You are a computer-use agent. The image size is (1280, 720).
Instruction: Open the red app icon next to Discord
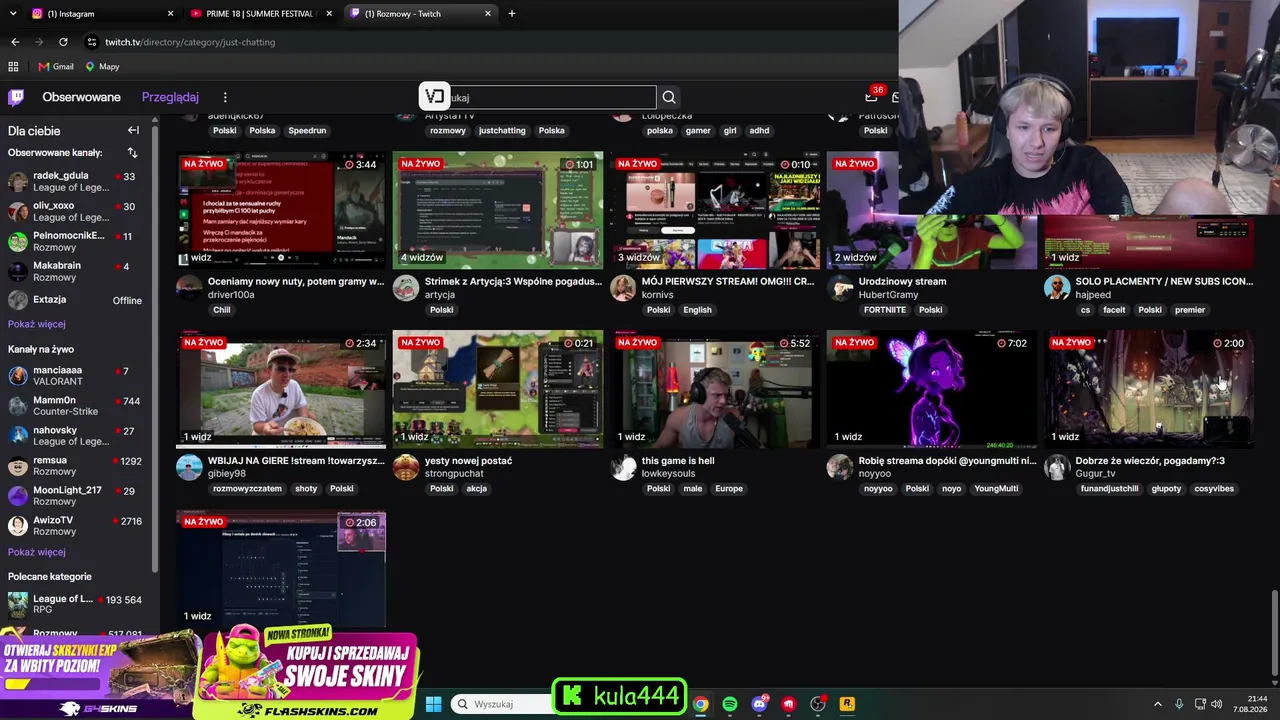coord(789,704)
